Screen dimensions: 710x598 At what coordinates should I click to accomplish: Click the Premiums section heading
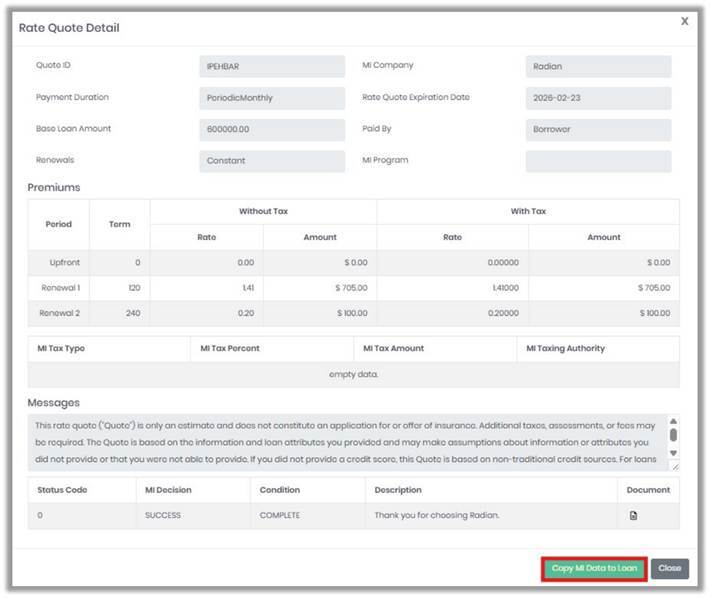(54, 187)
